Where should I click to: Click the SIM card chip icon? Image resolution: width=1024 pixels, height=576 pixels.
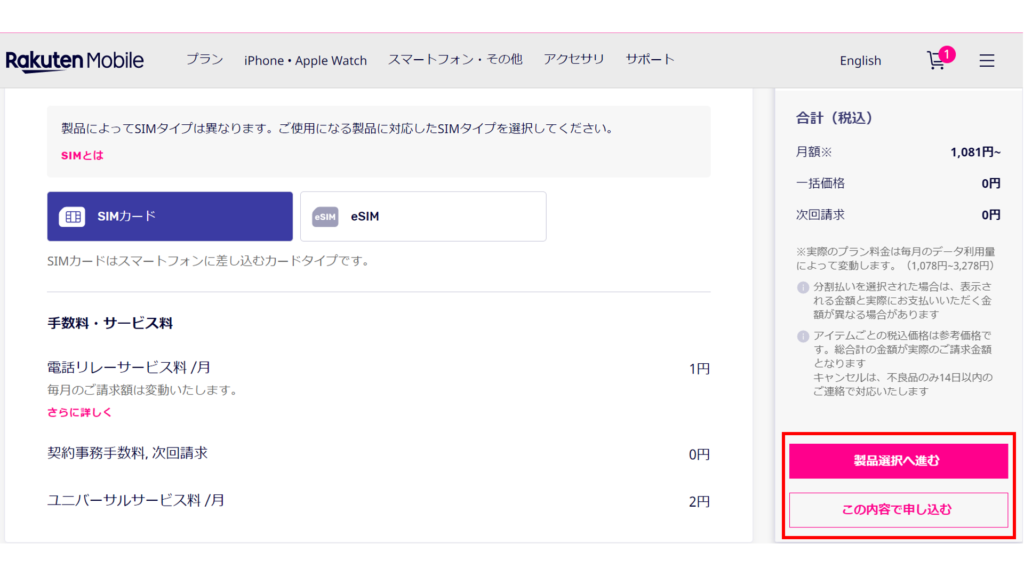pos(72,216)
